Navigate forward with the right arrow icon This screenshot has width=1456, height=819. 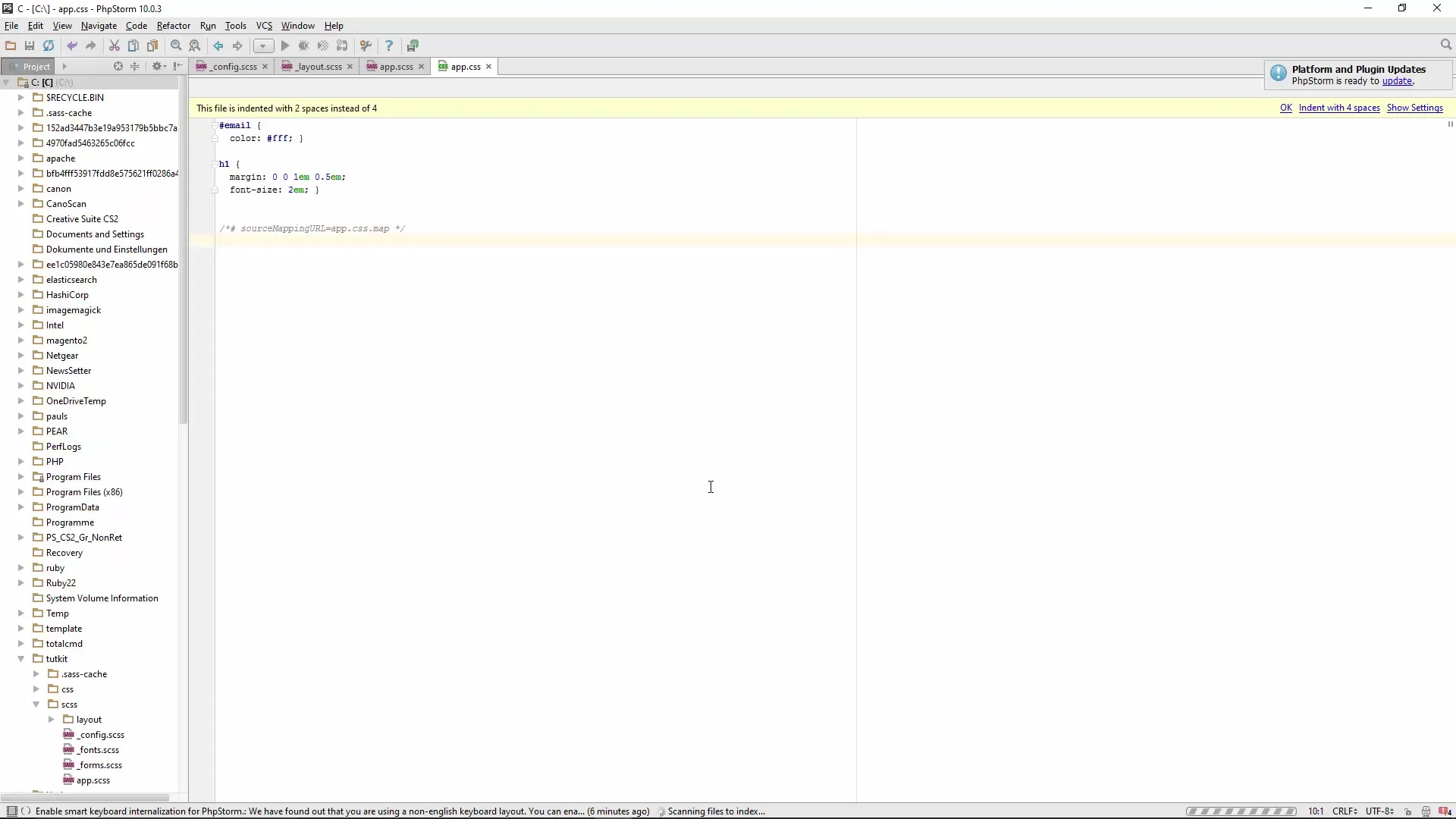pos(237,45)
